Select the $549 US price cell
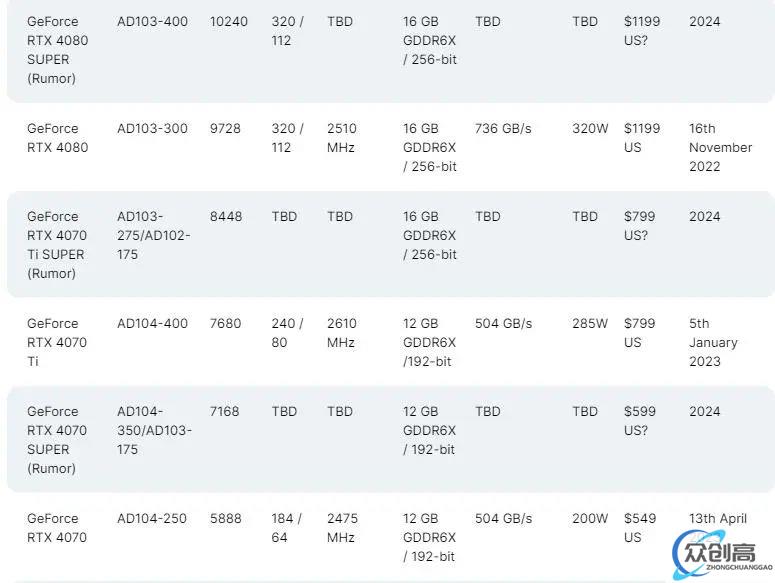 640,528
